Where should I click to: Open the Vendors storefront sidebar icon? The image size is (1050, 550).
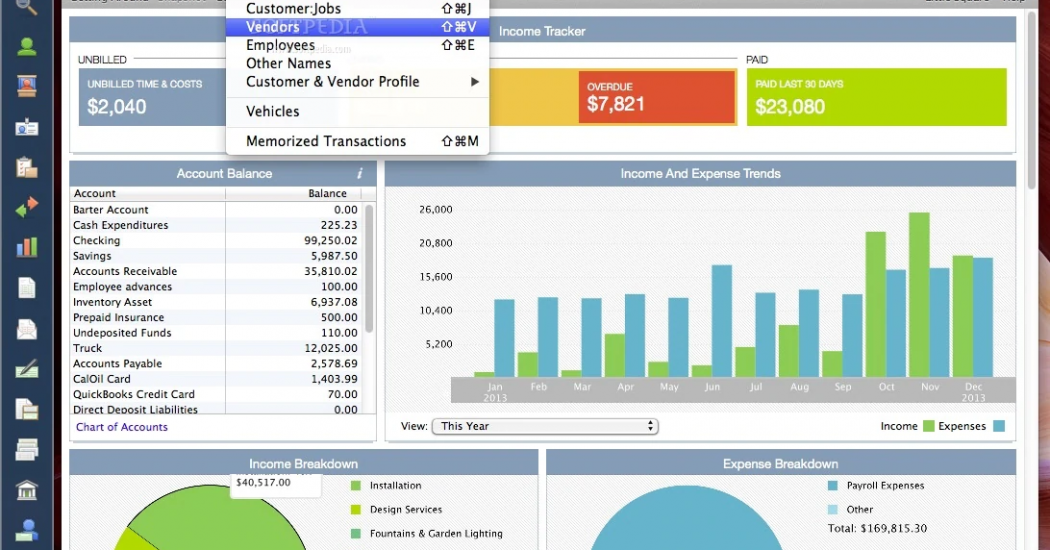[27, 86]
